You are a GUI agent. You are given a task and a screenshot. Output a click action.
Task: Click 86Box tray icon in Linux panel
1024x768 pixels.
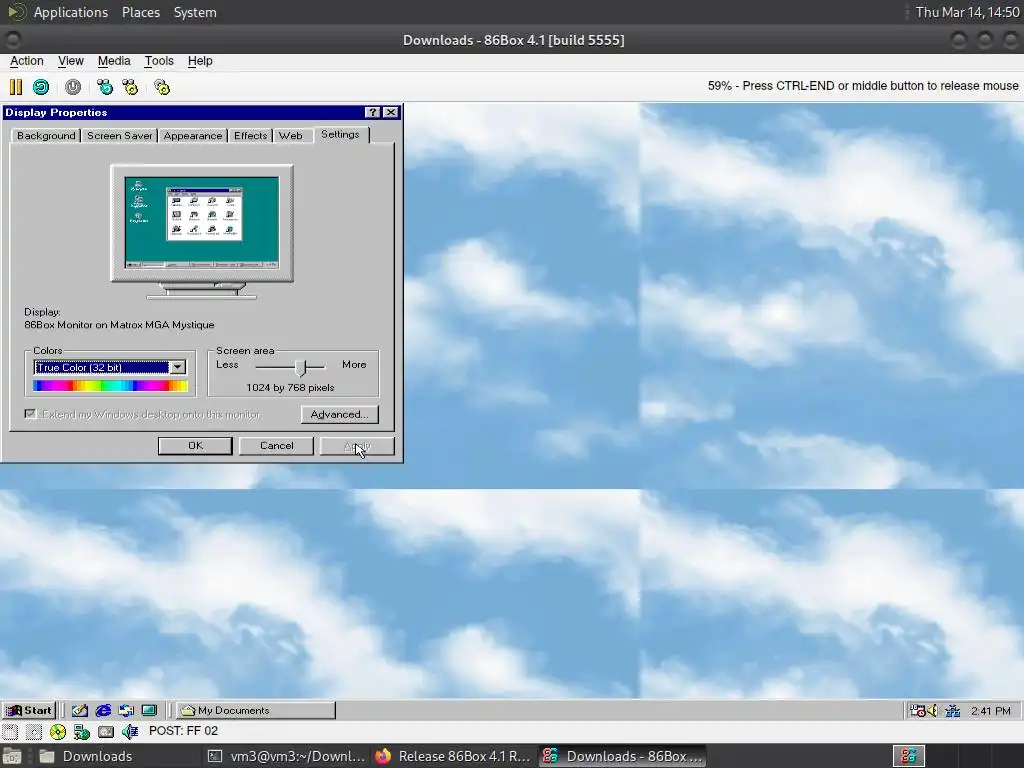[908, 756]
